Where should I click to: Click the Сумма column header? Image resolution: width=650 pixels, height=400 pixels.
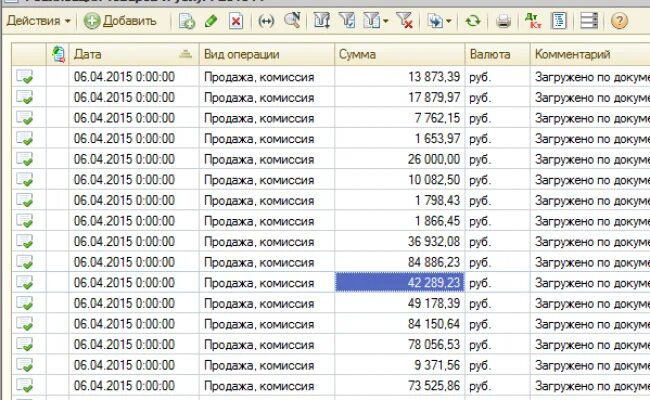(400, 54)
